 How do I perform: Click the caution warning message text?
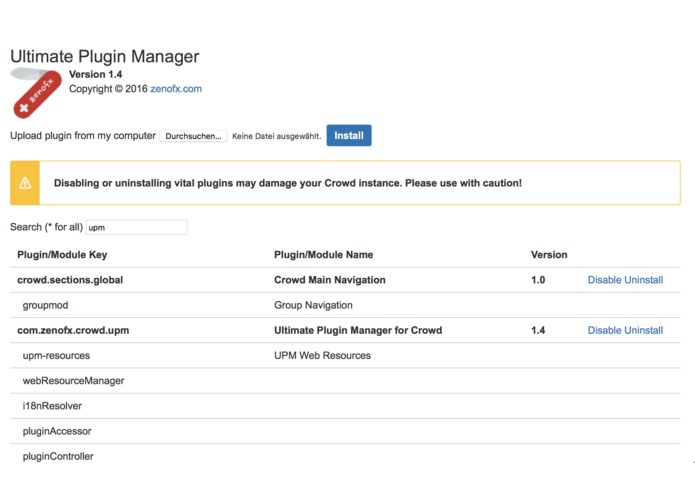288,183
